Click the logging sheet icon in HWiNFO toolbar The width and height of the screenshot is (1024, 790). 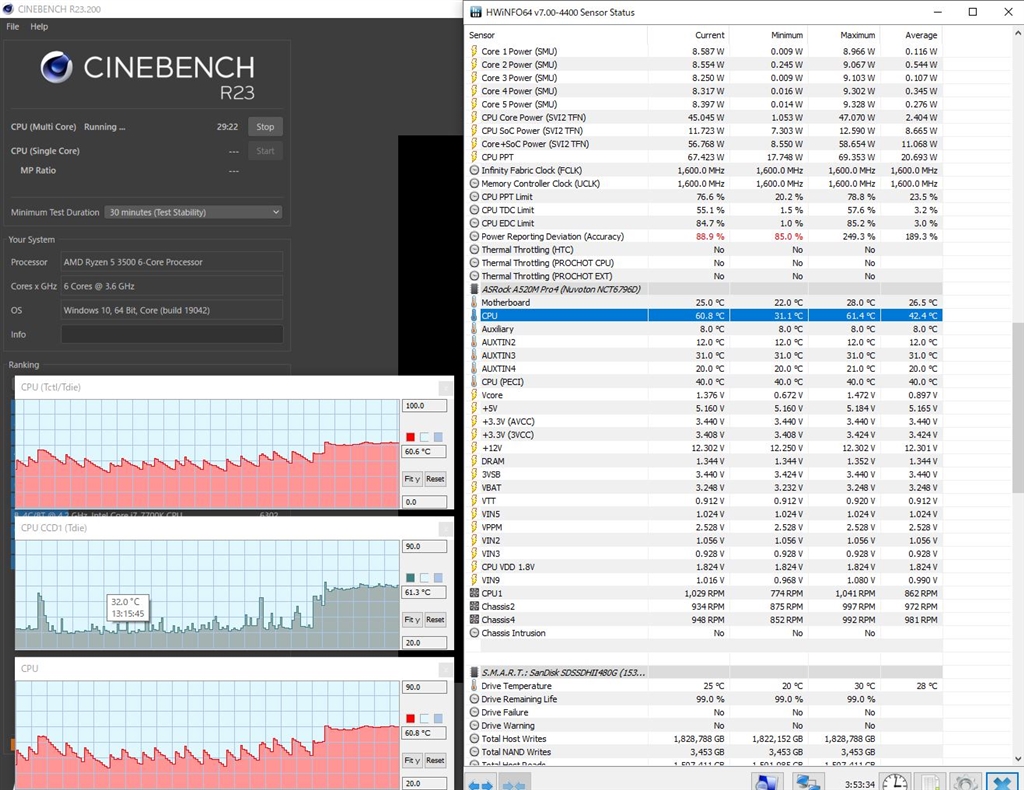pyautogui.click(x=930, y=783)
